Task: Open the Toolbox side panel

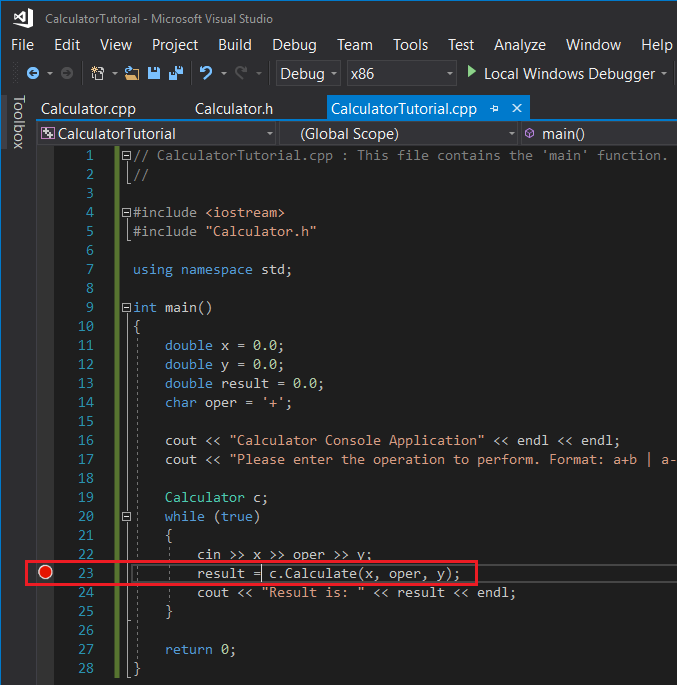Action: [17, 122]
